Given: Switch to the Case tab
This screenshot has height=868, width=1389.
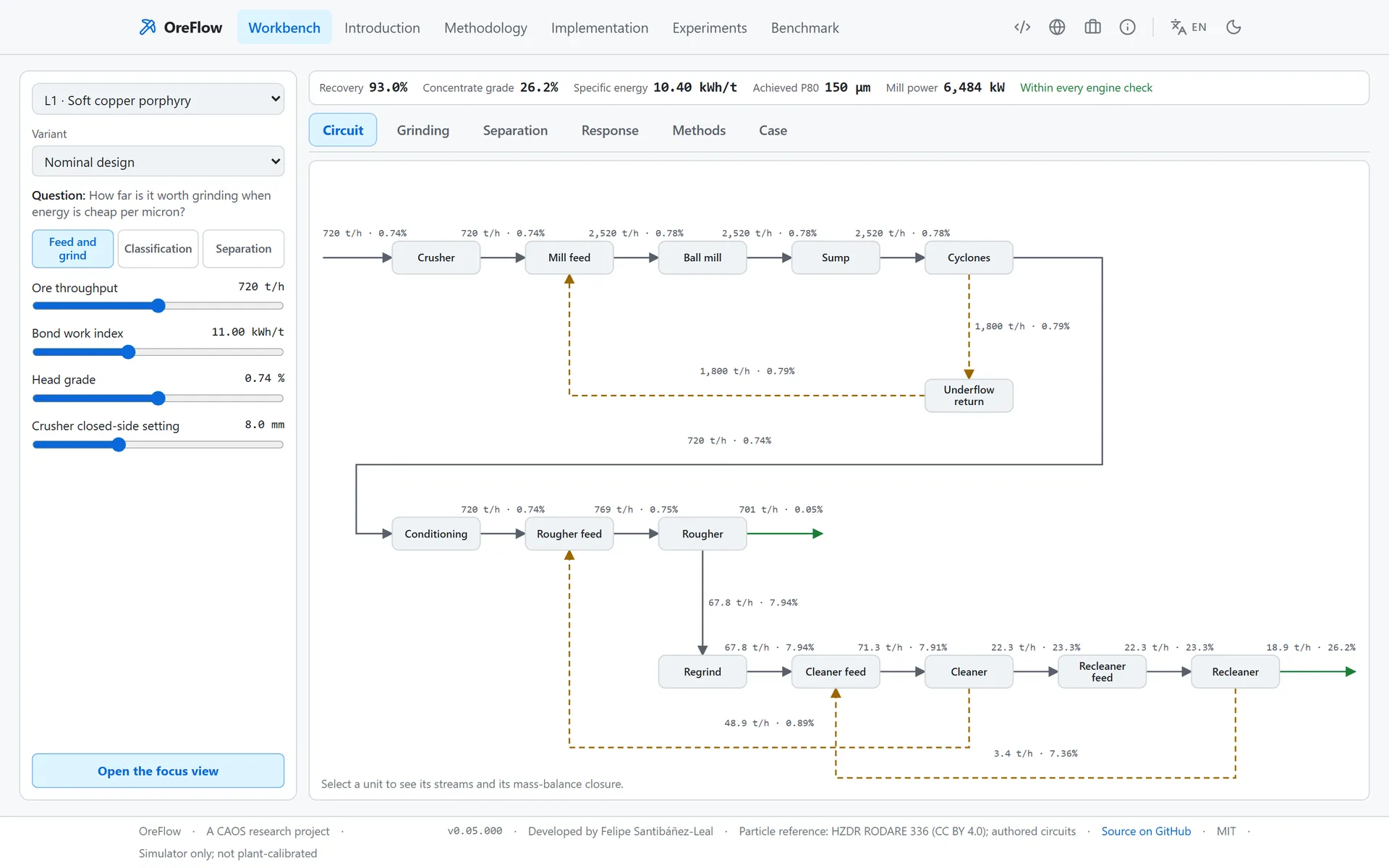Looking at the screenshot, I should pos(773,130).
